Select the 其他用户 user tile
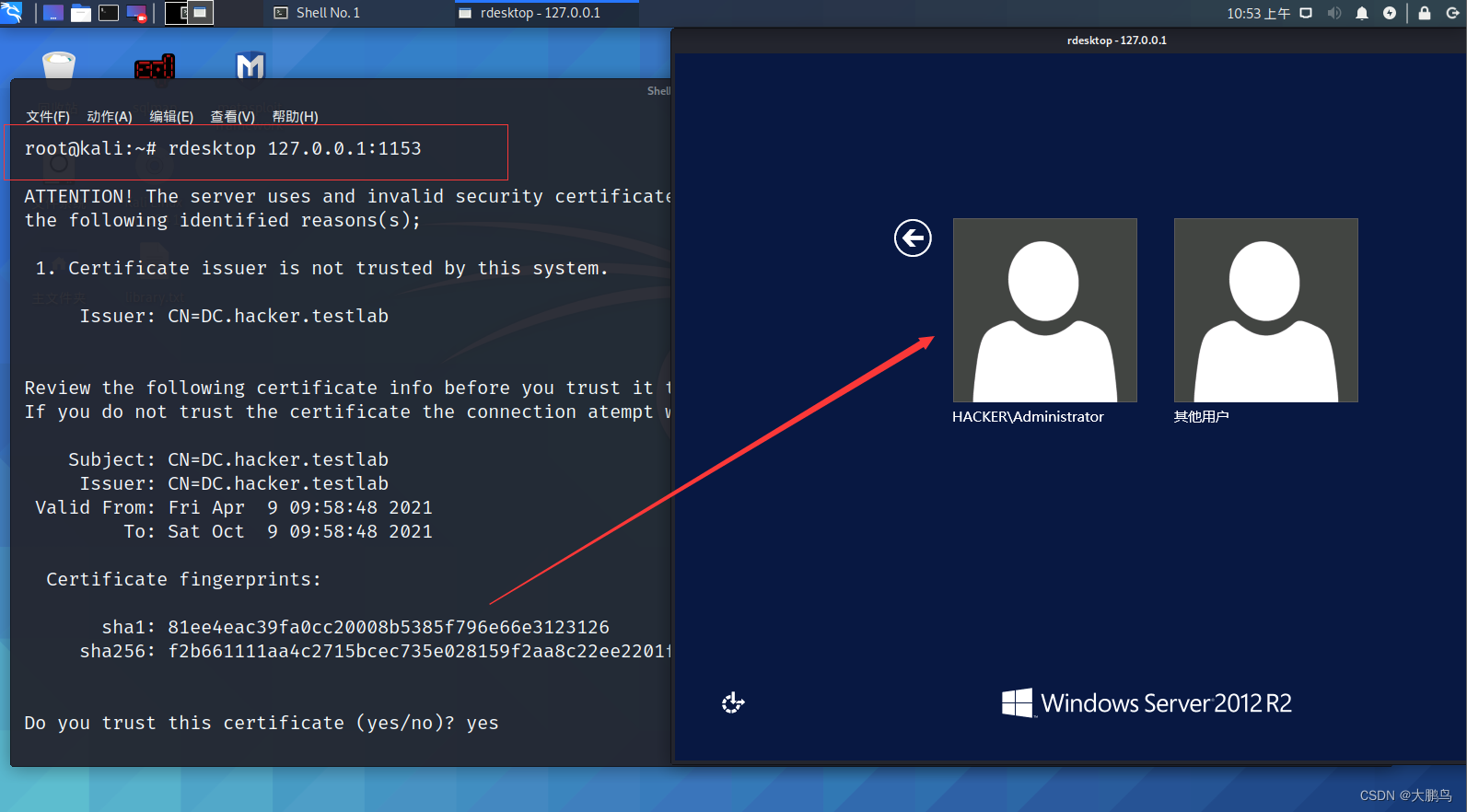 coord(1266,310)
